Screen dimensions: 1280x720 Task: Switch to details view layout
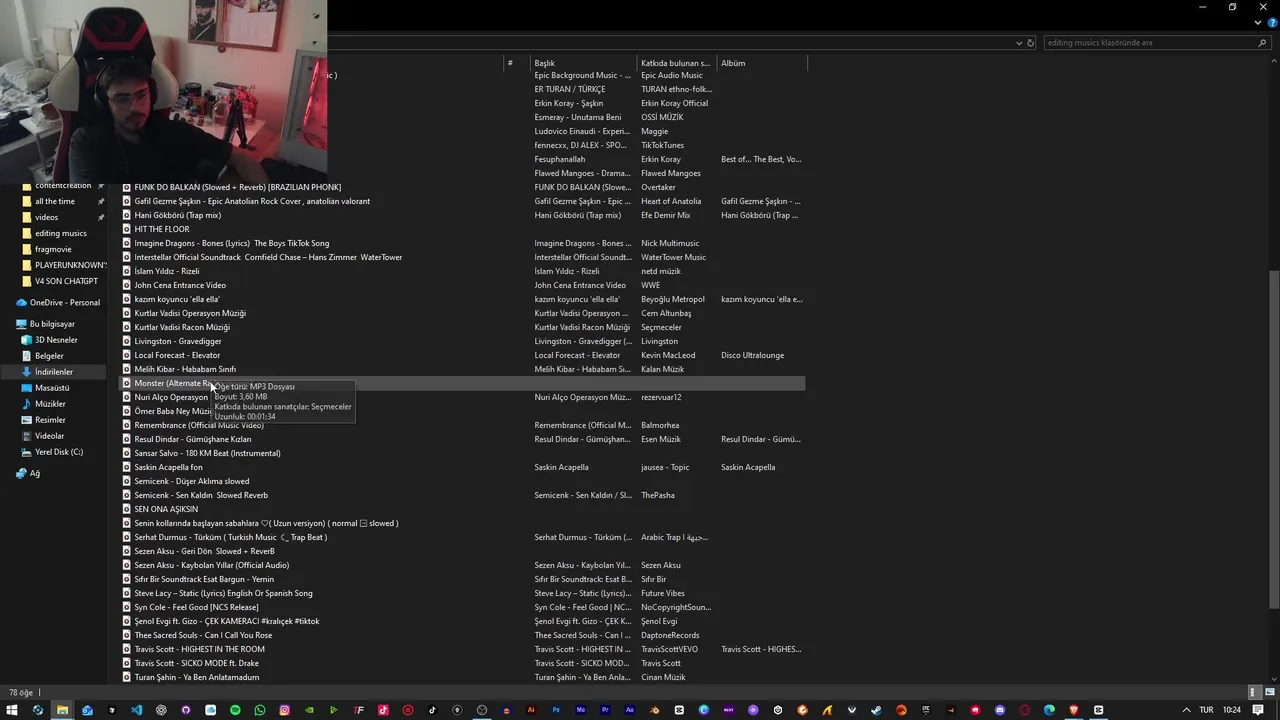click(x=1253, y=692)
